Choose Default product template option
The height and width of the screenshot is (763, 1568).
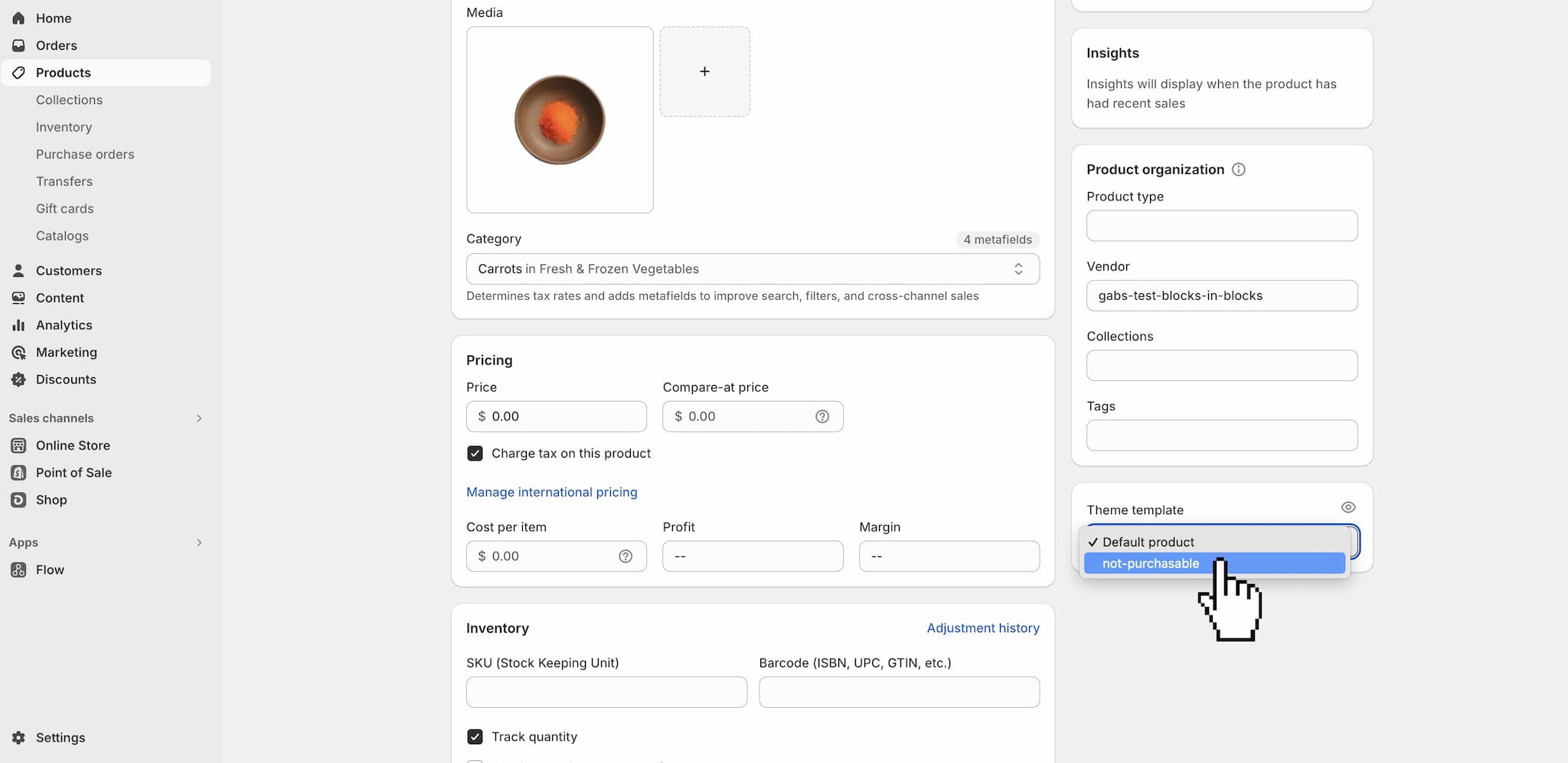1148,542
